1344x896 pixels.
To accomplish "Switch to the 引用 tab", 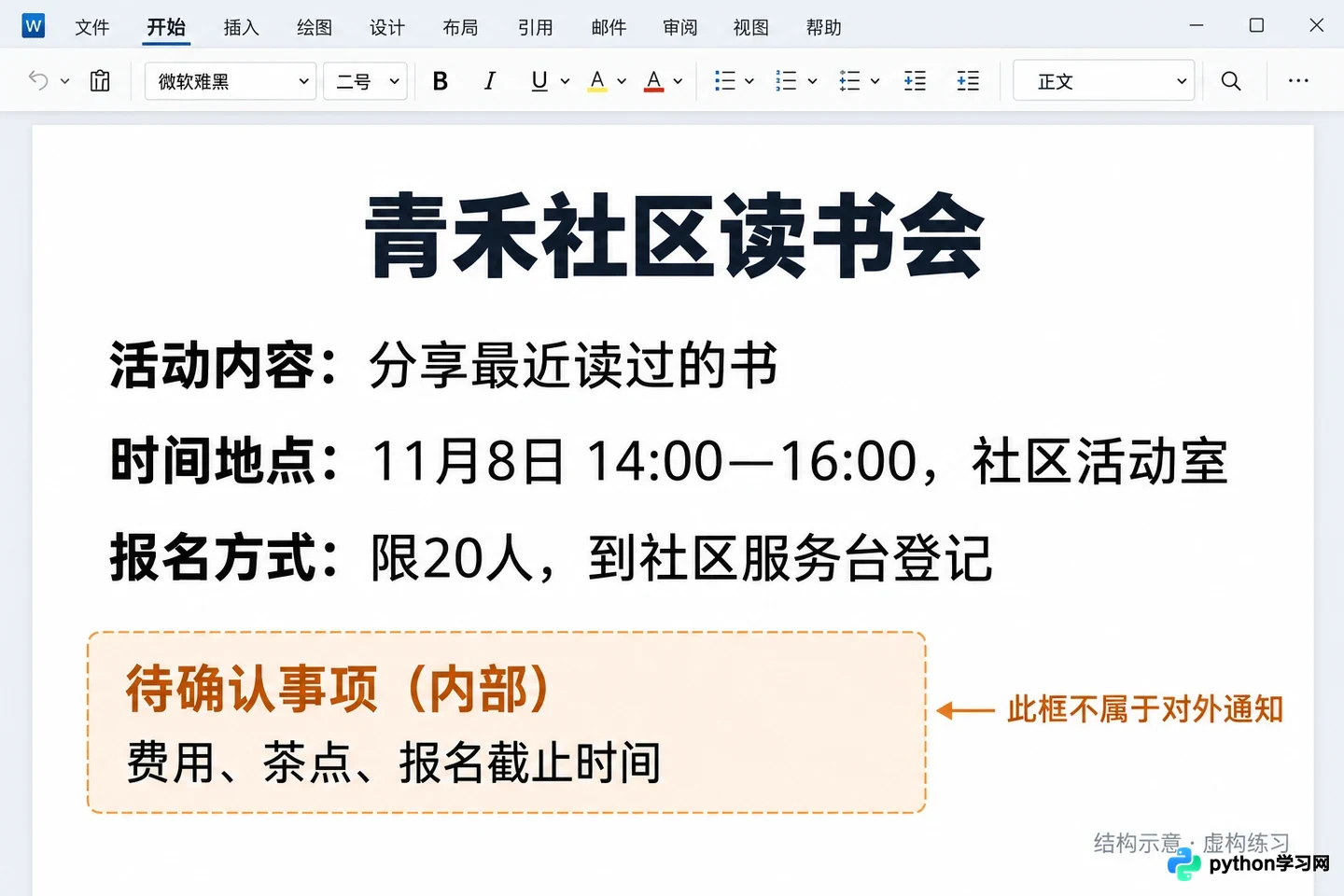I will click(536, 27).
